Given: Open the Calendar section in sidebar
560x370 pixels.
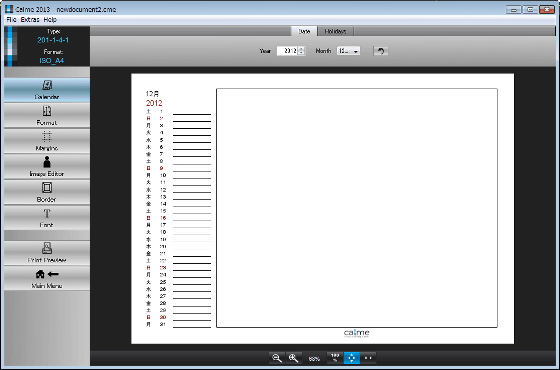Looking at the screenshot, I should 47,90.
